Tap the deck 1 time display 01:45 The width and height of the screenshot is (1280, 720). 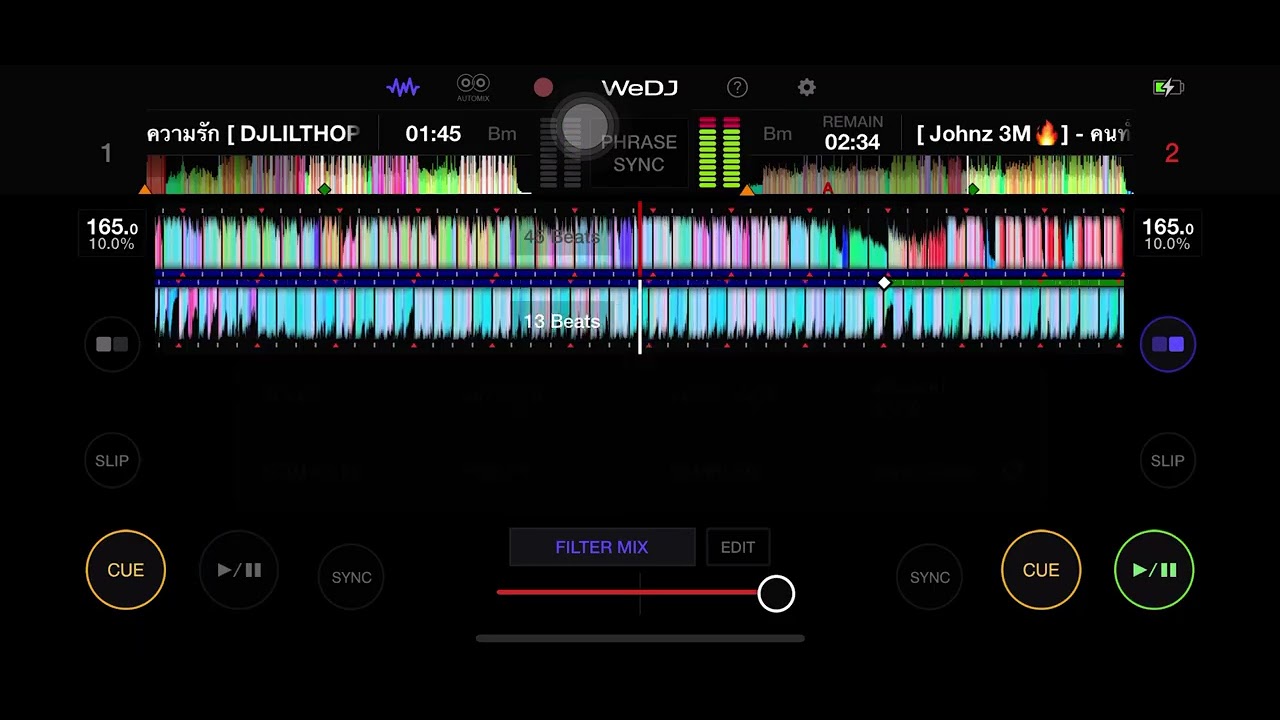433,134
